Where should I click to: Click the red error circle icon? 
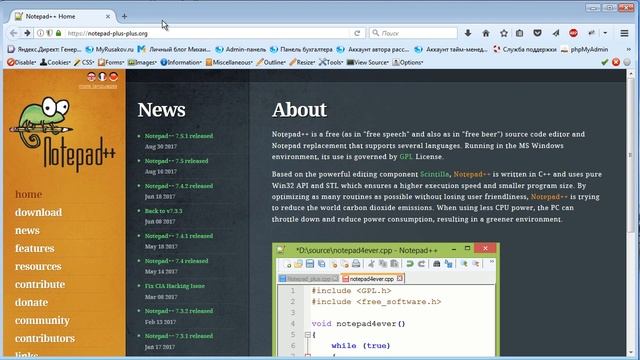point(616,62)
